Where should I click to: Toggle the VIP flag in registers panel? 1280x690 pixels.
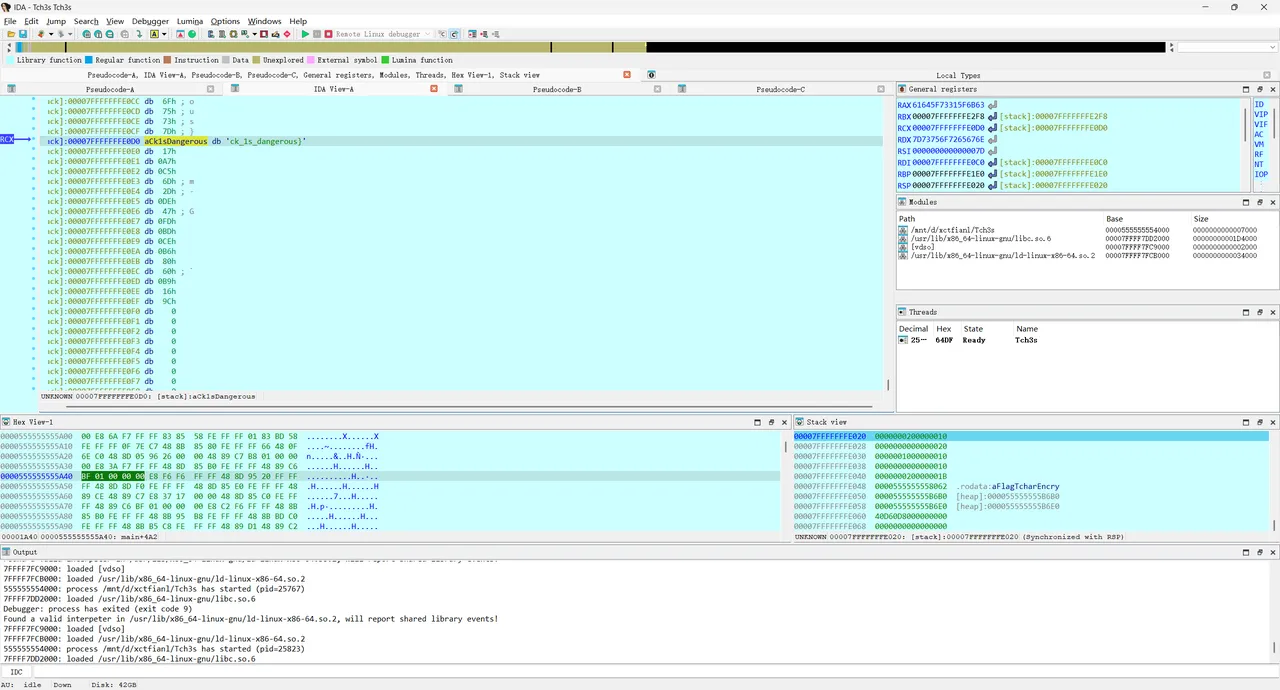pyautogui.click(x=1260, y=114)
